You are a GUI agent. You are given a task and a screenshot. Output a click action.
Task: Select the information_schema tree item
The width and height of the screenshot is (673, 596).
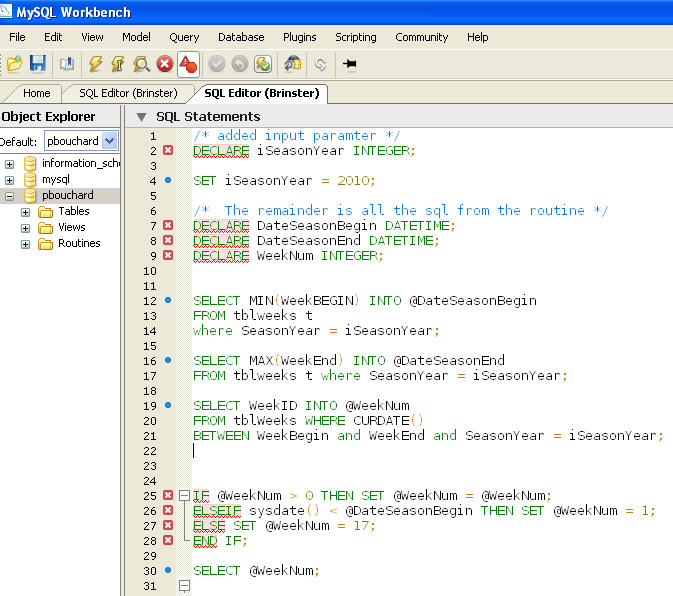point(81,163)
